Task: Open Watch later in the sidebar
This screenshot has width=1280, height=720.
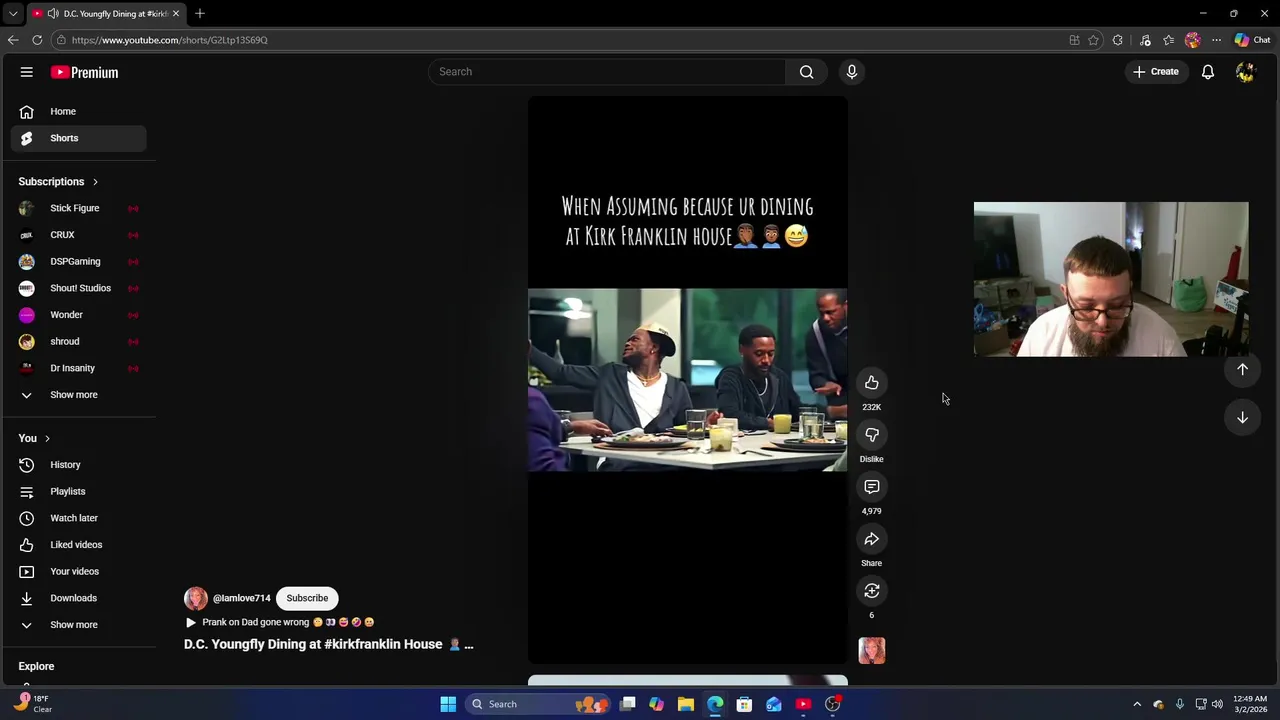Action: coord(78,518)
